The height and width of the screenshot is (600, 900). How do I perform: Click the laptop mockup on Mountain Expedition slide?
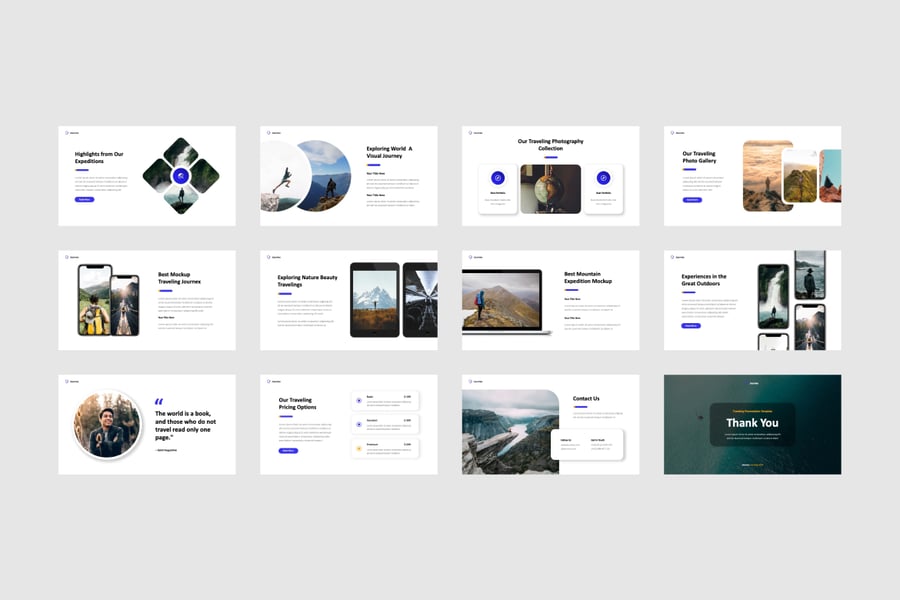coord(503,301)
